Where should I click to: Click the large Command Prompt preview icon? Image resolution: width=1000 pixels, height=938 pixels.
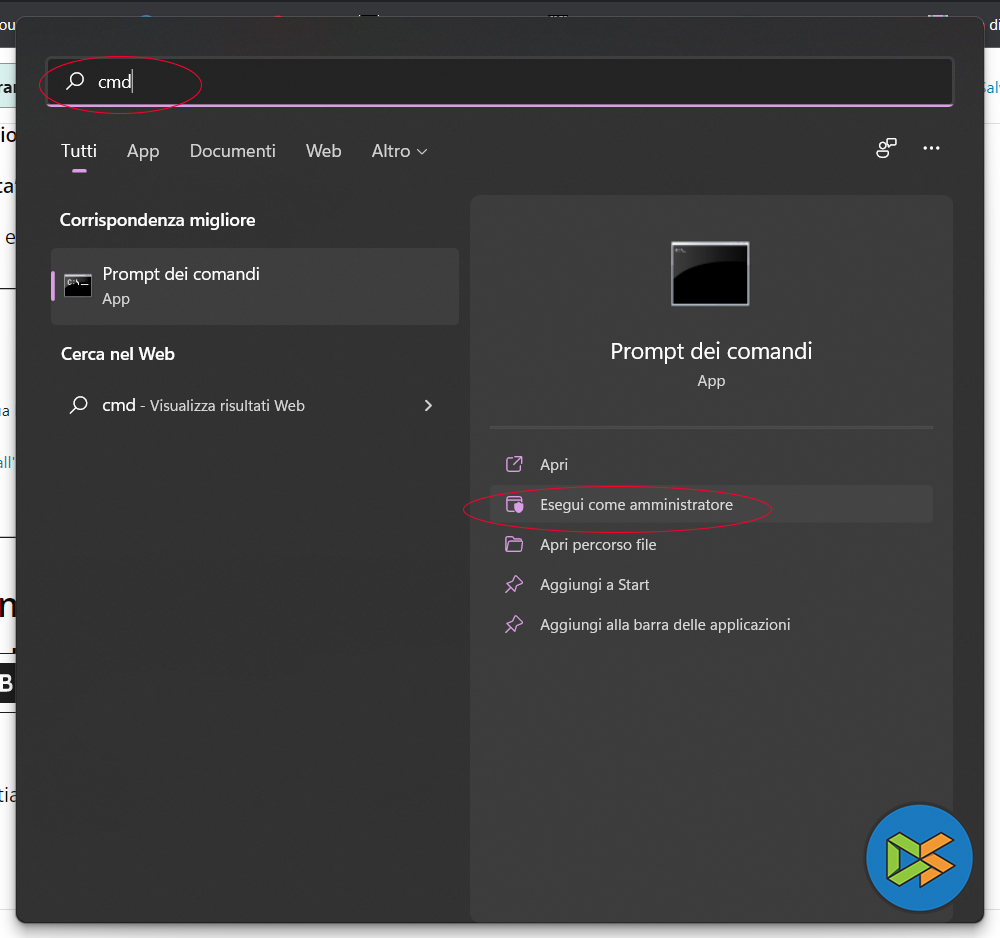coord(710,273)
